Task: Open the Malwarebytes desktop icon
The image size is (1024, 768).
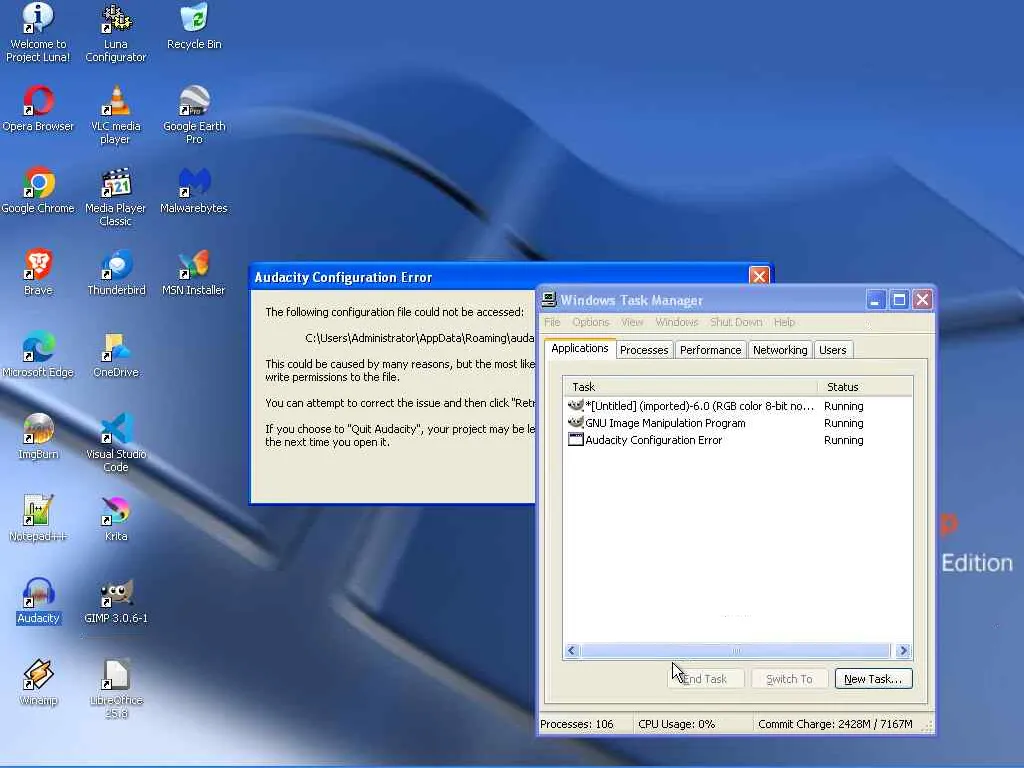Action: click(x=194, y=191)
